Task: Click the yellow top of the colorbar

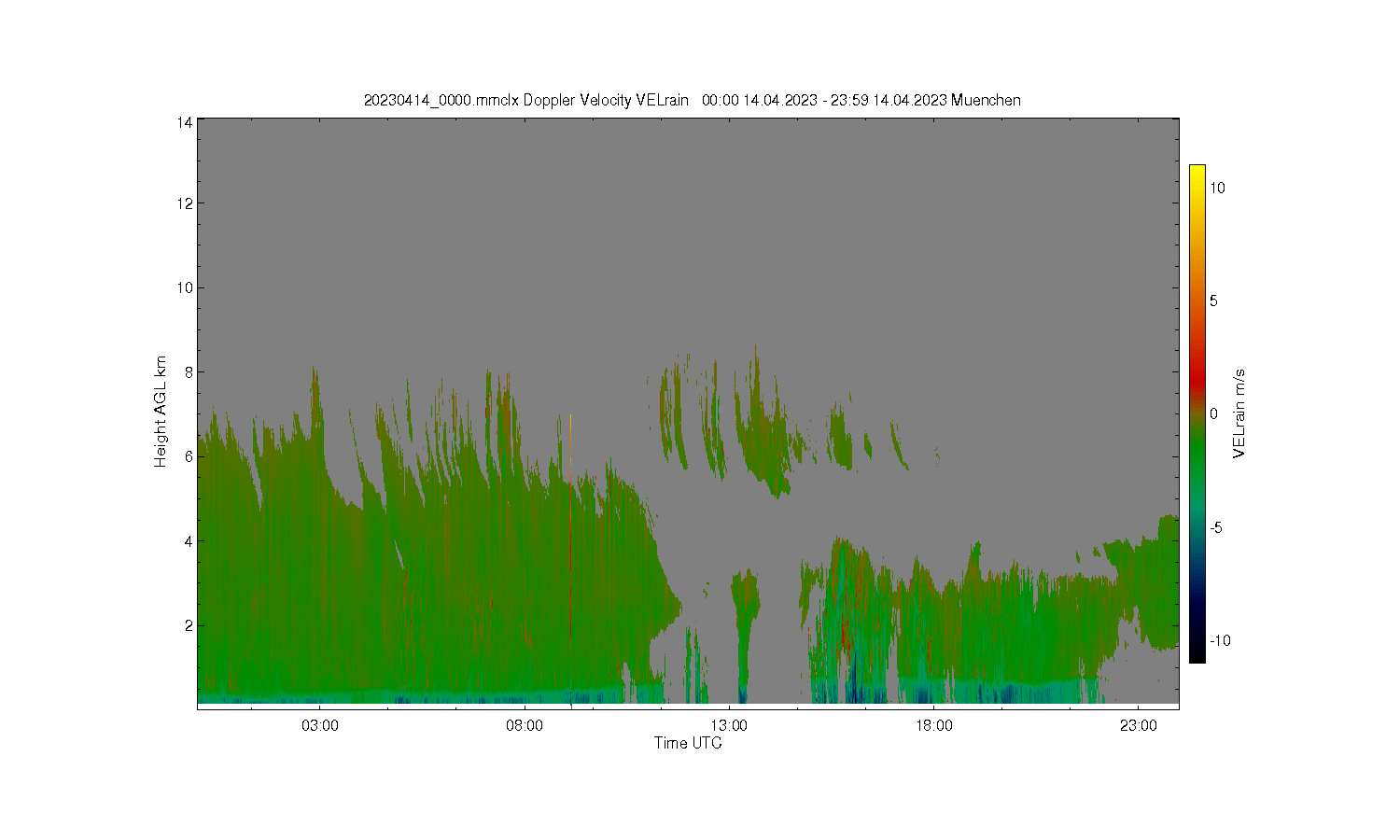Action: point(1197,172)
